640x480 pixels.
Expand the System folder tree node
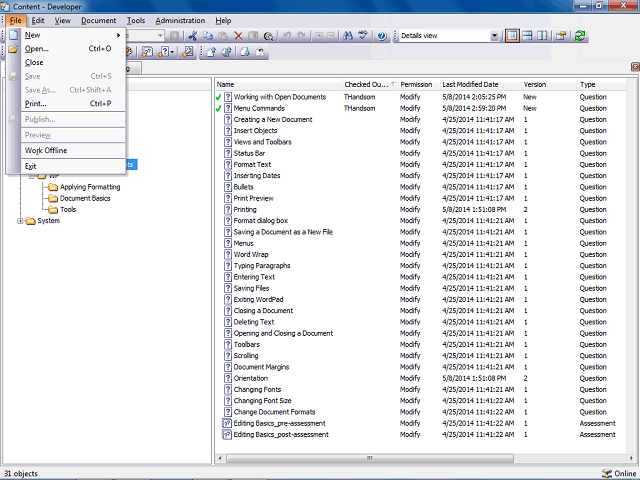pyautogui.click(x=20, y=221)
